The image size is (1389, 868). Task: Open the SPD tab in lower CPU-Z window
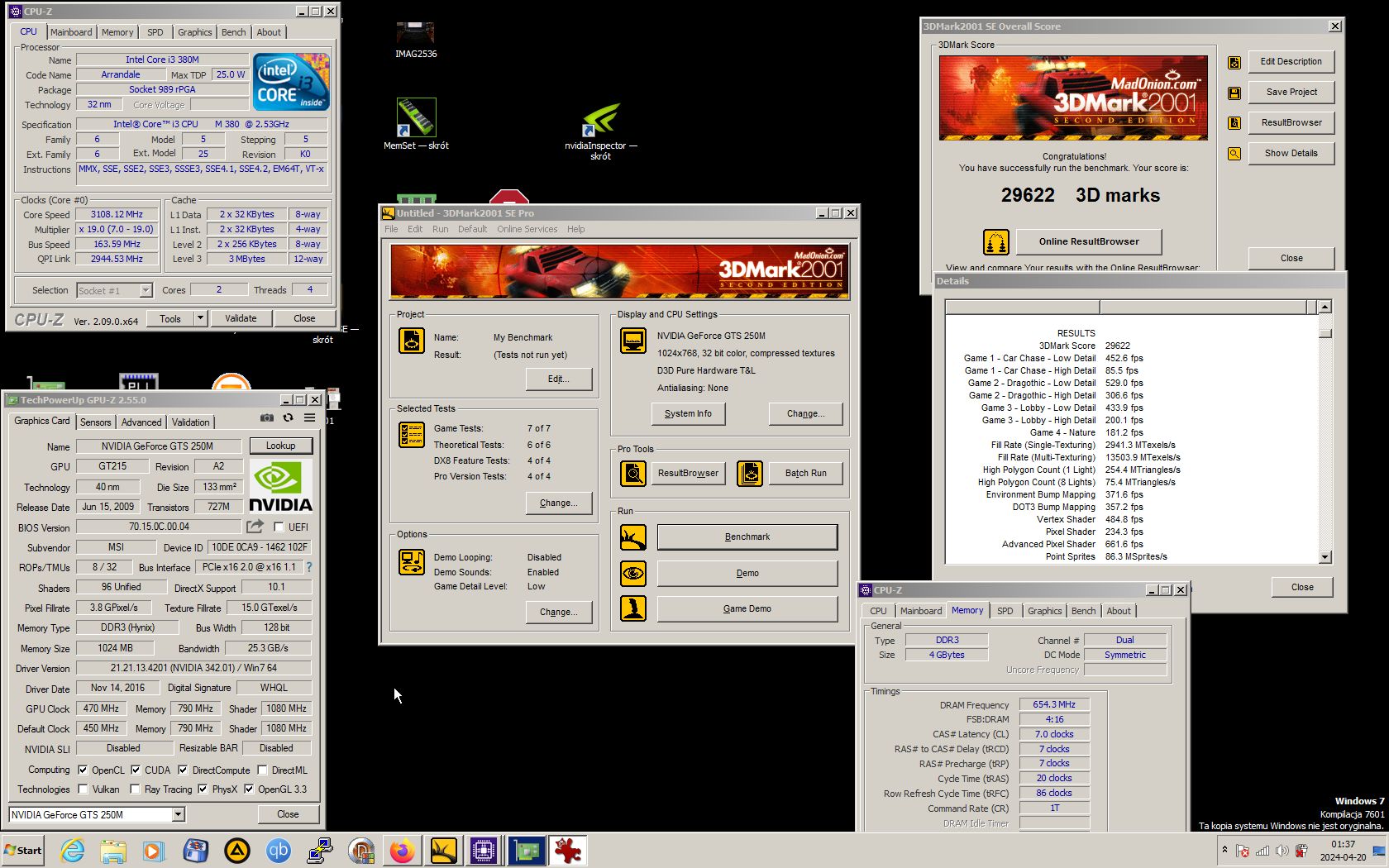1005,611
